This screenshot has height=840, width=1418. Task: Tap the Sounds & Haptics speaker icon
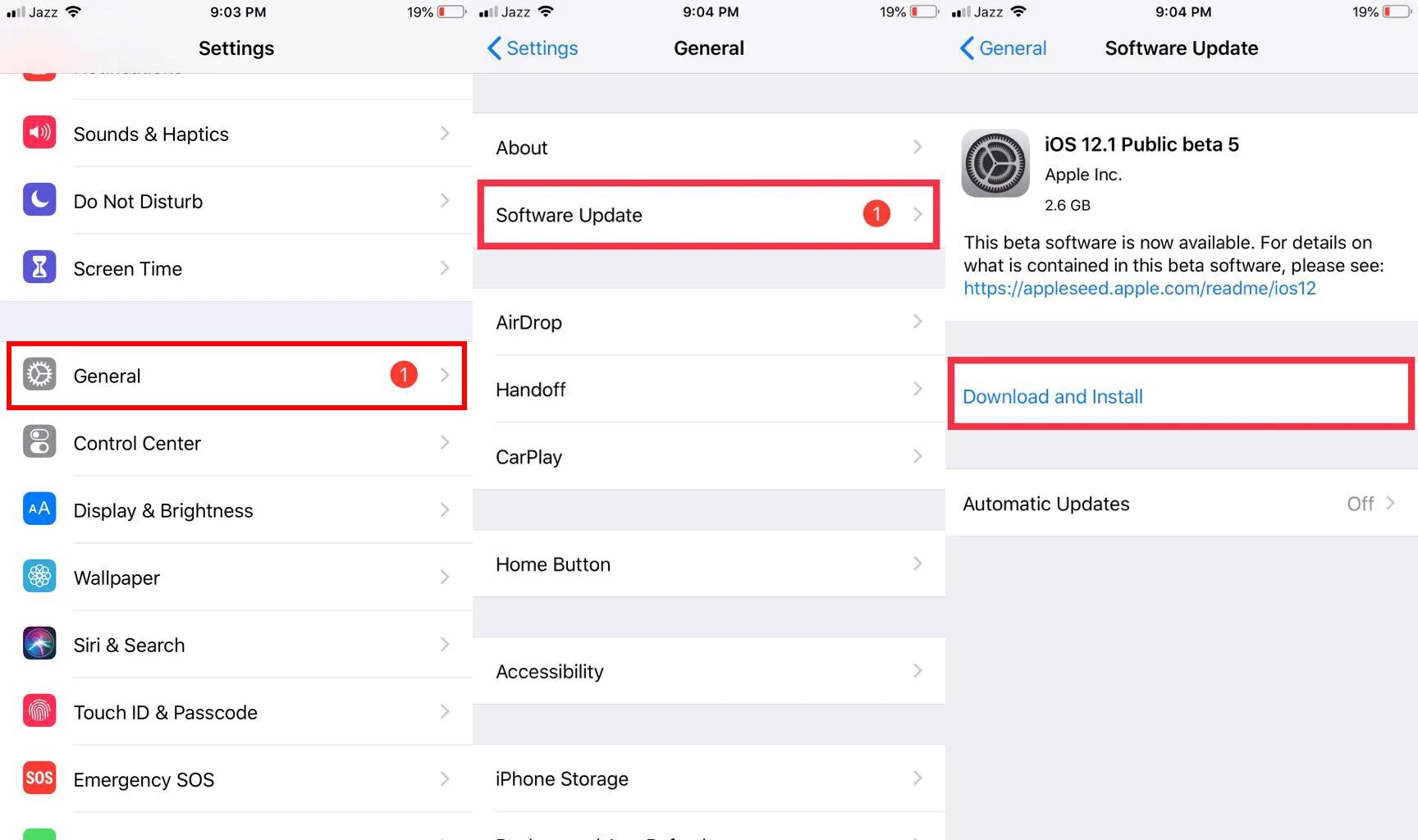[x=39, y=132]
